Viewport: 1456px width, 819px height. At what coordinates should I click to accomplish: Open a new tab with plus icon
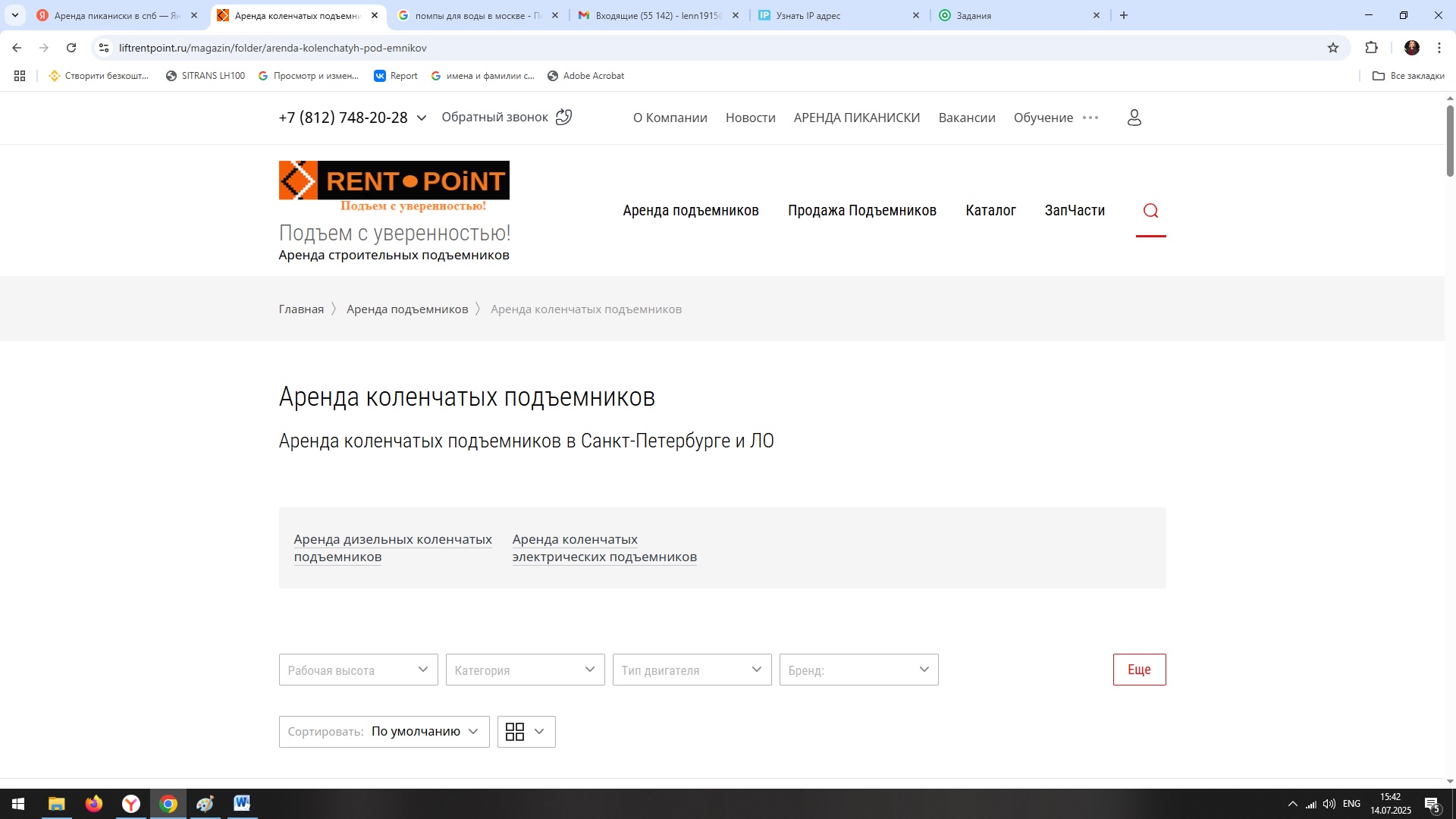[x=1124, y=15]
